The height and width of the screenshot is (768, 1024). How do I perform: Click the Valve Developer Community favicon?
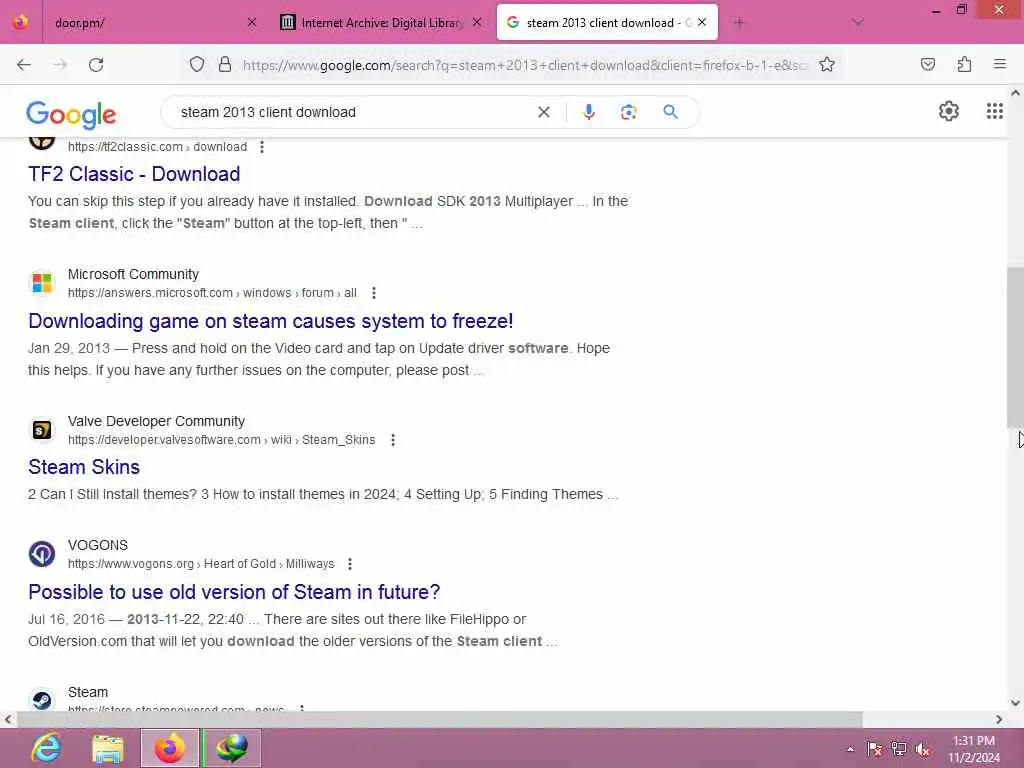(42, 430)
